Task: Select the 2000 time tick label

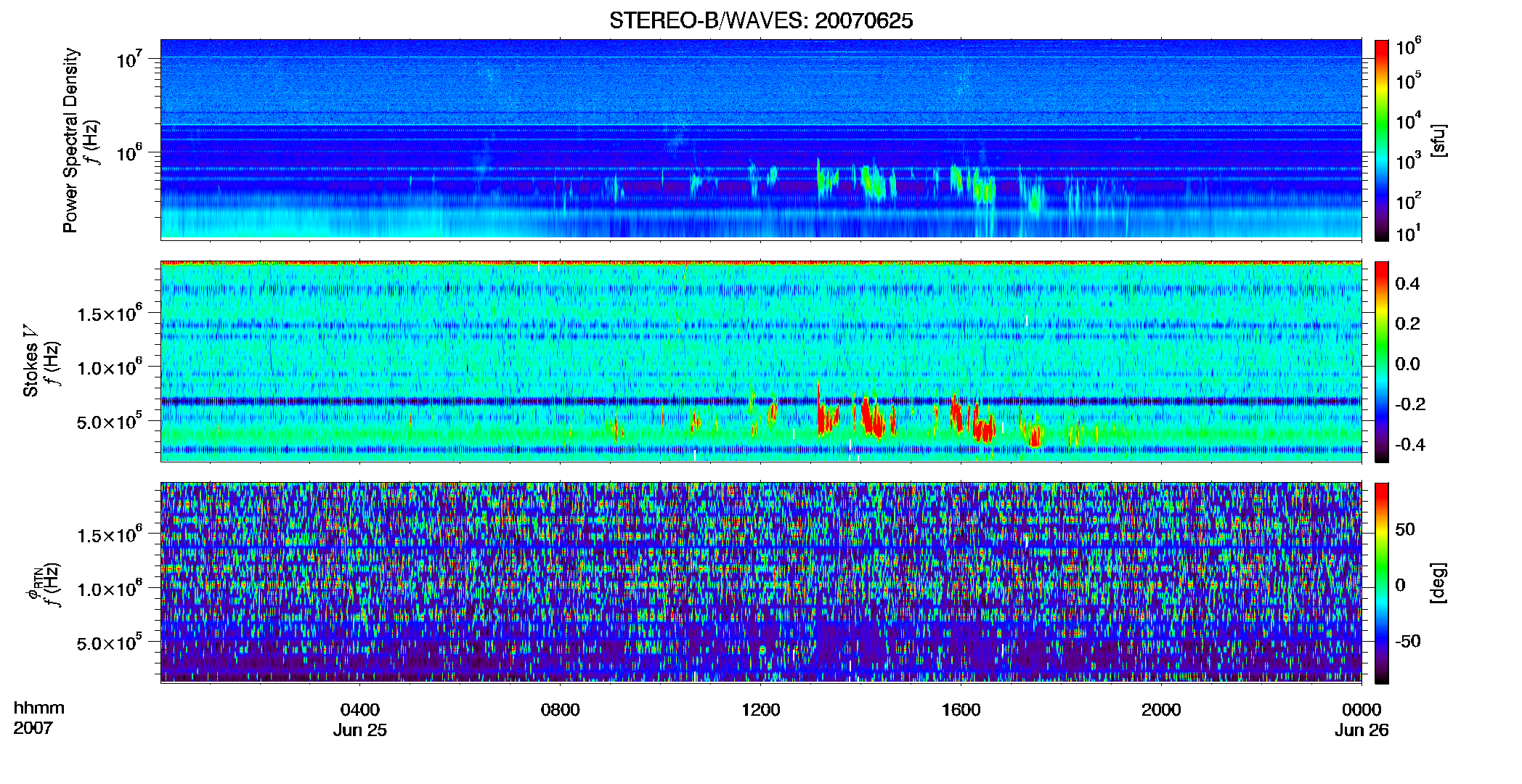Action: point(1161,710)
